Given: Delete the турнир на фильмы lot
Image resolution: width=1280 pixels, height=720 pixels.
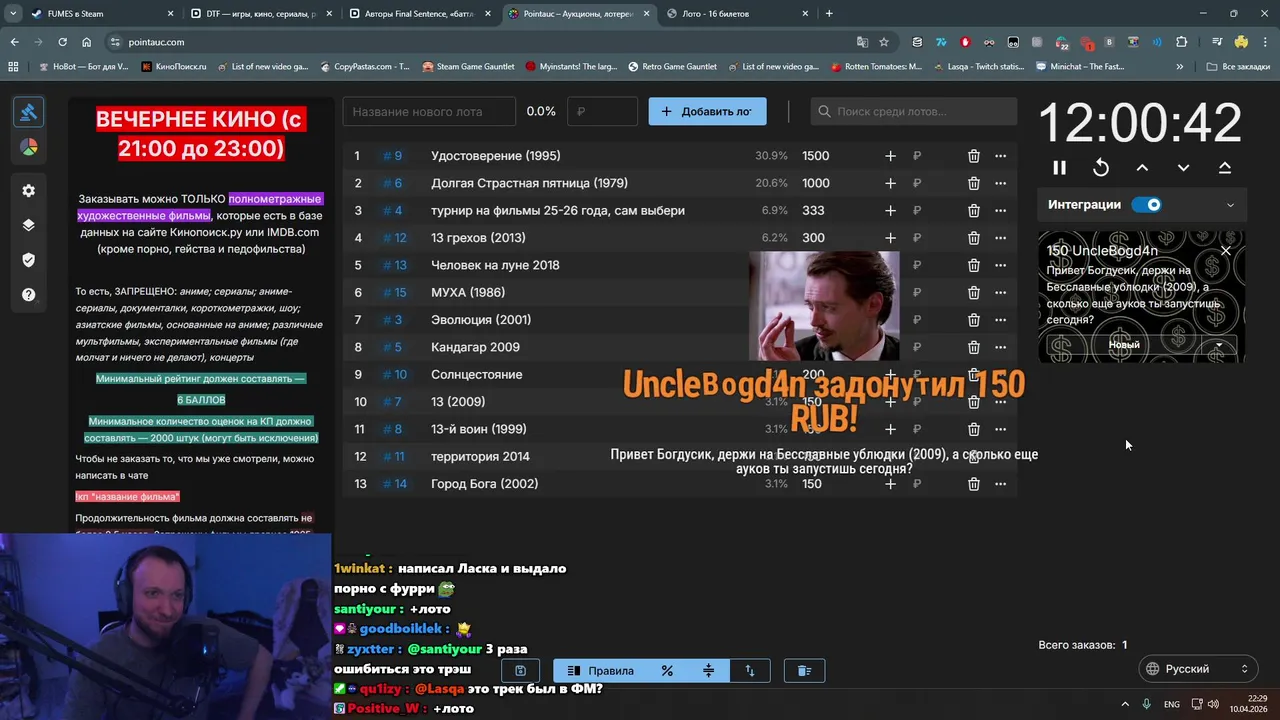Looking at the screenshot, I should (x=973, y=211).
